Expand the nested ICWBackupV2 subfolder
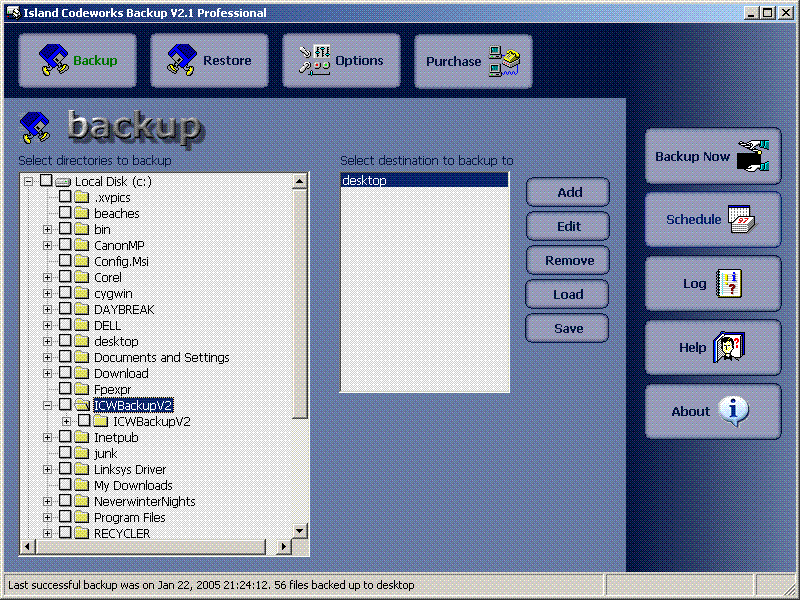800x600 pixels. 67,421
